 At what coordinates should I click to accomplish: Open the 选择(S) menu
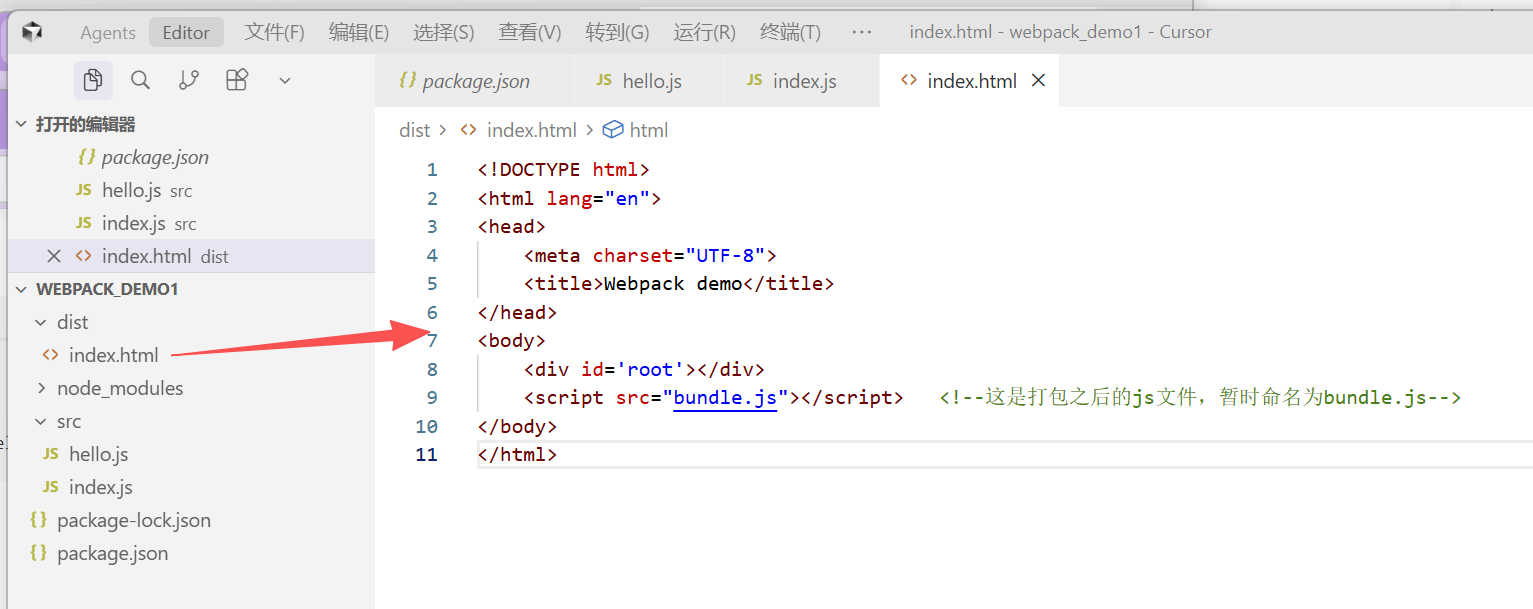click(443, 32)
